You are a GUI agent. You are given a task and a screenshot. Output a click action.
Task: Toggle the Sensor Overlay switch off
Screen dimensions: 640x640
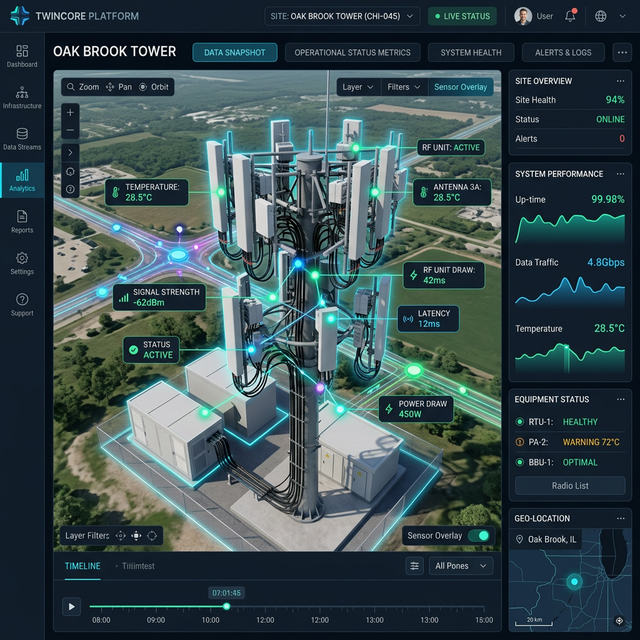pyautogui.click(x=478, y=536)
